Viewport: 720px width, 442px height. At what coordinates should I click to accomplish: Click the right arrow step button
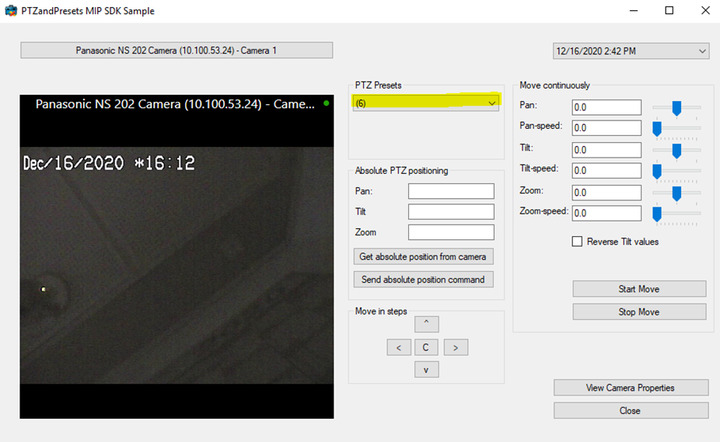[455, 347]
